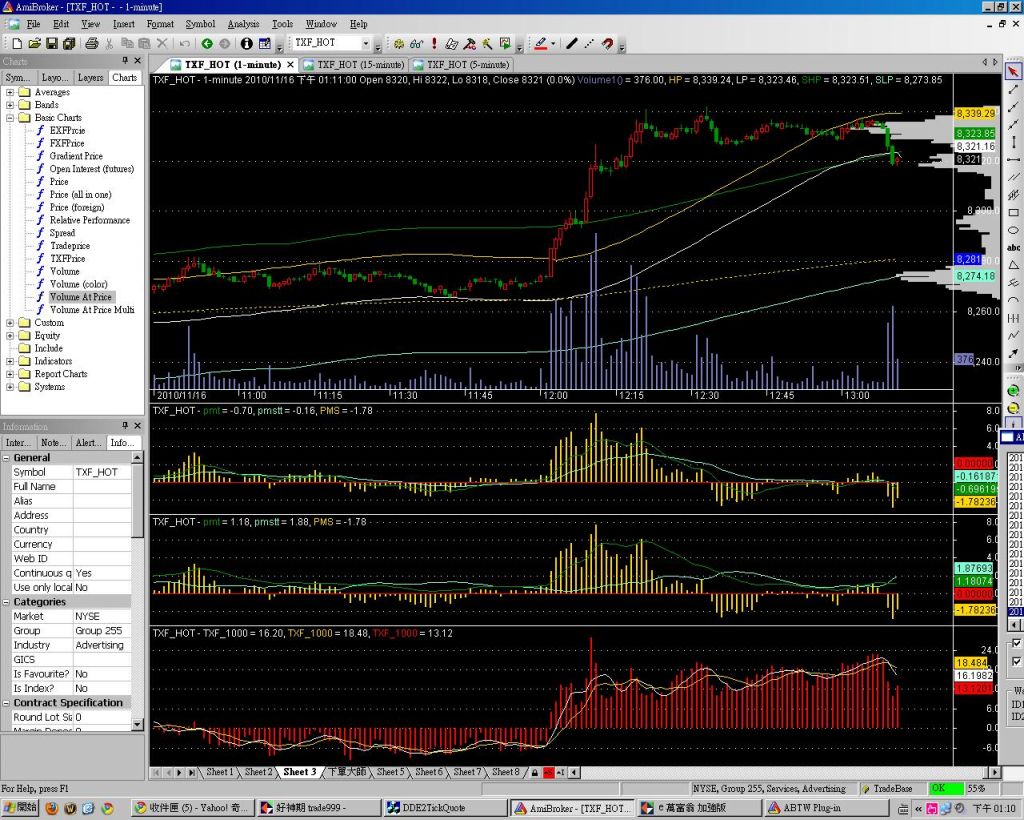Select the ellipse drawing tool

point(1013,230)
